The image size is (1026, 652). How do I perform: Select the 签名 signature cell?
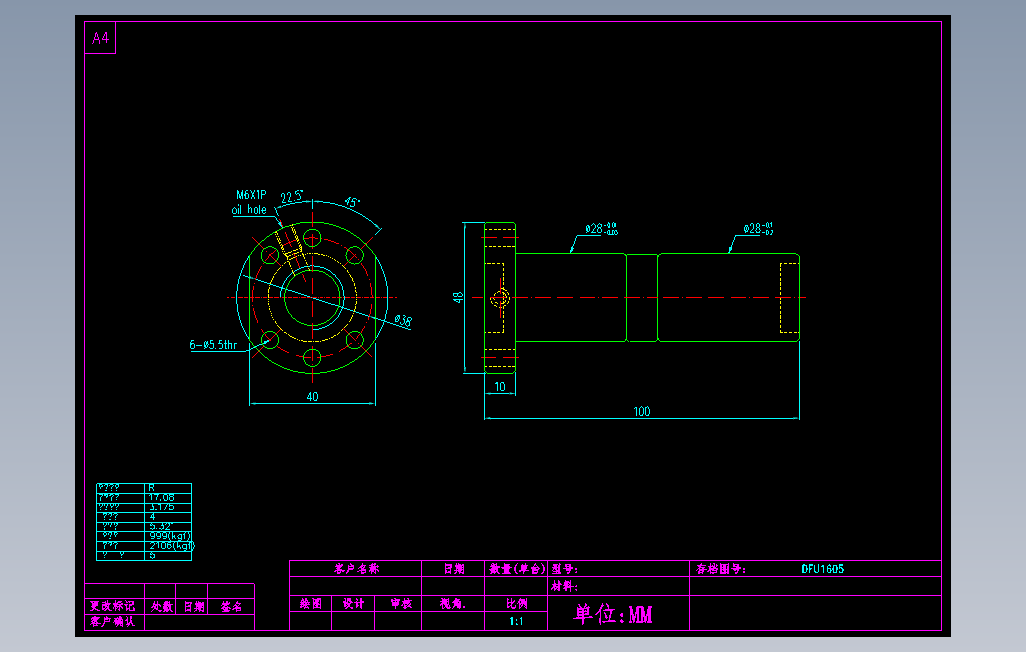click(231, 606)
